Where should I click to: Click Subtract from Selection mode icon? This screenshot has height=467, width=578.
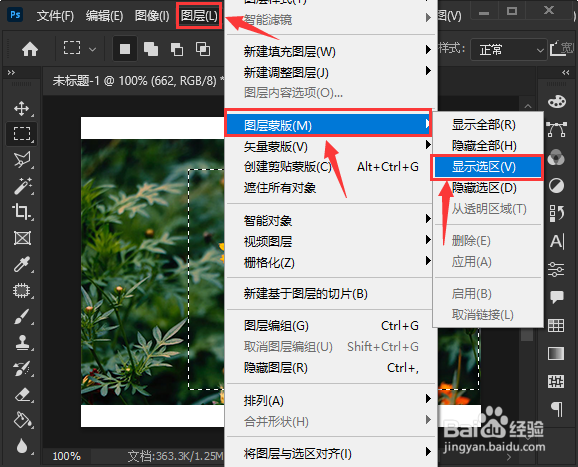[x=177, y=49]
